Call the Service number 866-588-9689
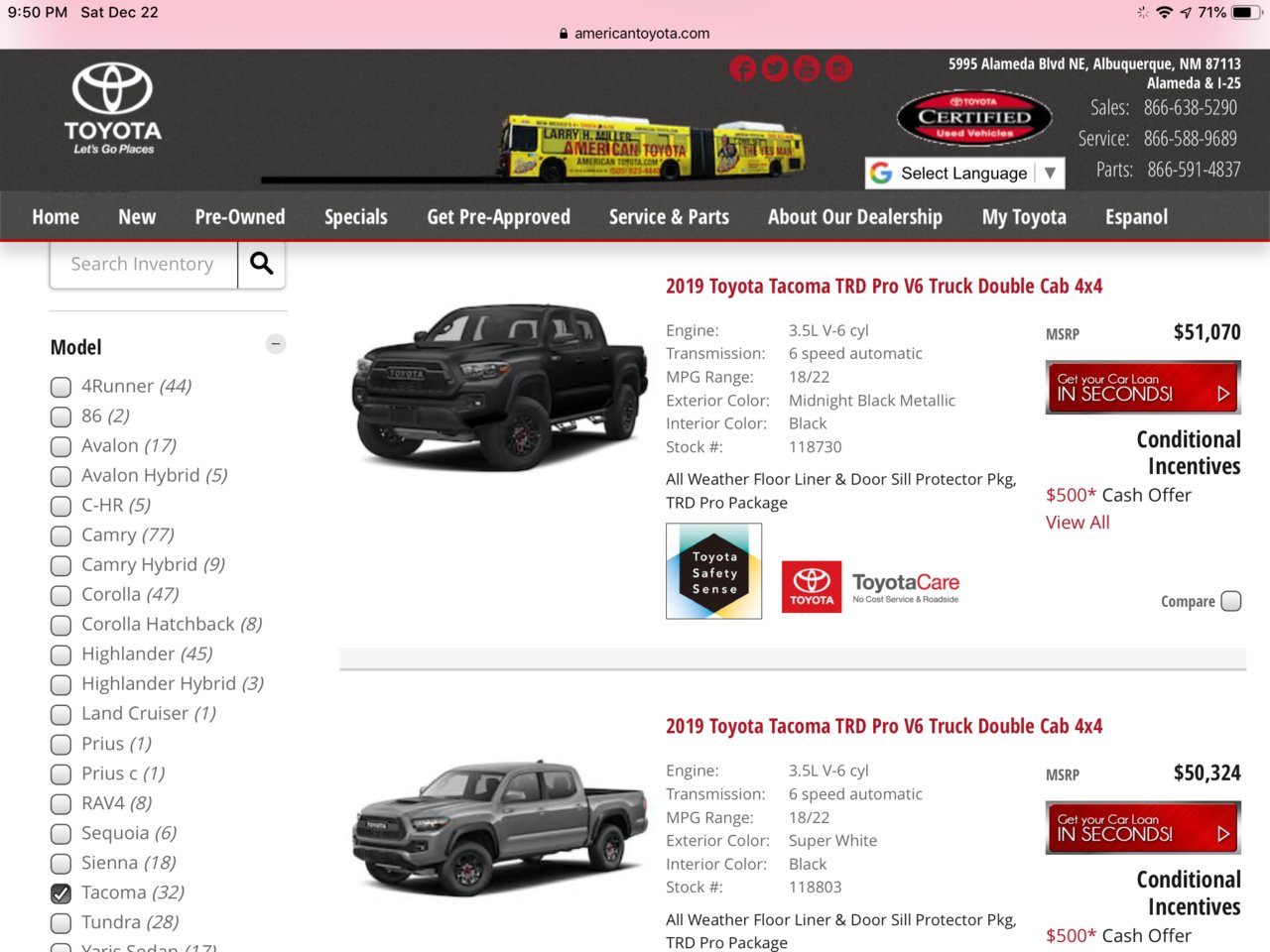The image size is (1270, 952). [x=1191, y=138]
